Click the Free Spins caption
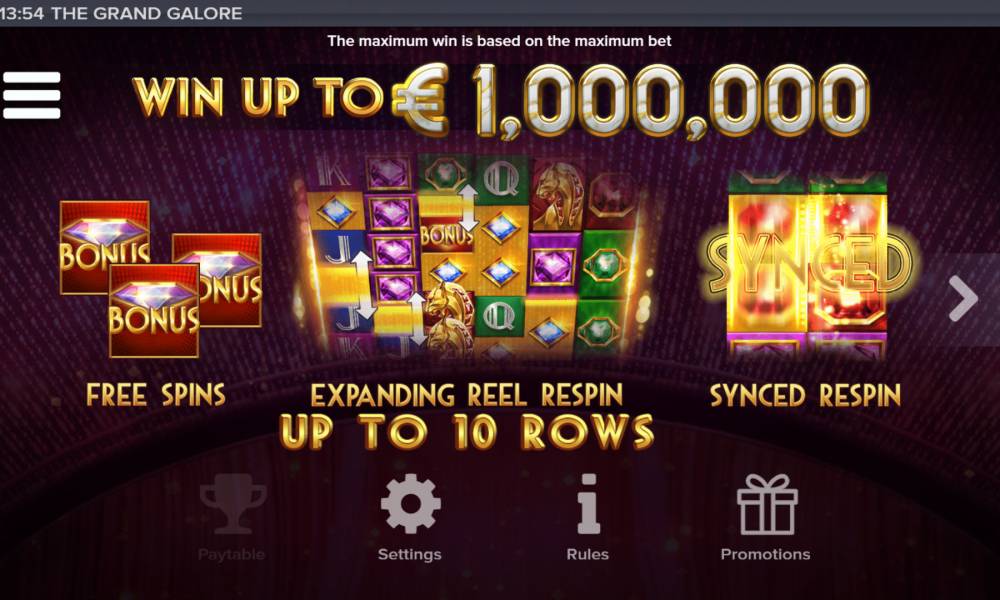Viewport: 1000px width, 600px height. click(156, 395)
